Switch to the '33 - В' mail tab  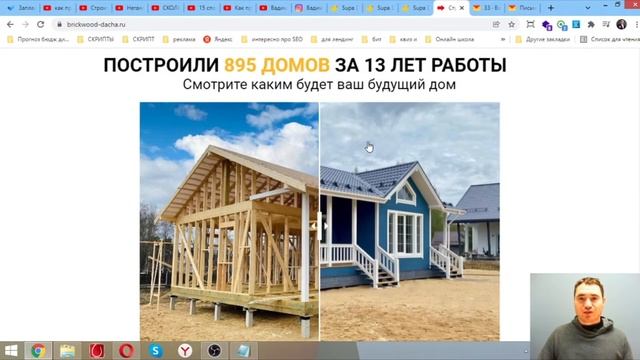click(487, 8)
